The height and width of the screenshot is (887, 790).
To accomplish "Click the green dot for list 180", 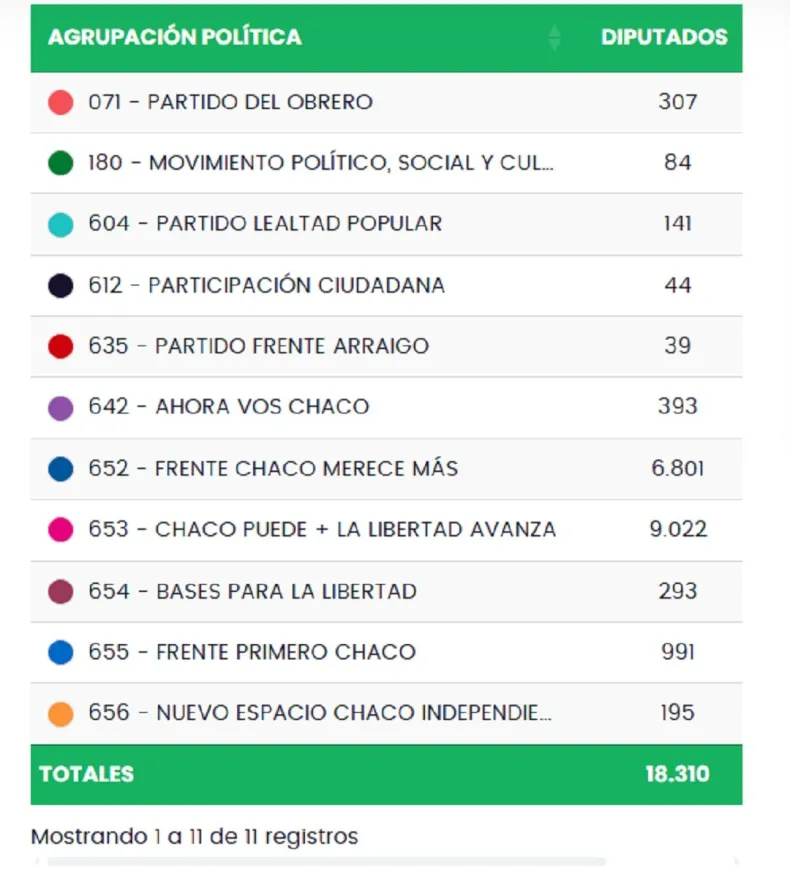I will pyautogui.click(x=61, y=163).
